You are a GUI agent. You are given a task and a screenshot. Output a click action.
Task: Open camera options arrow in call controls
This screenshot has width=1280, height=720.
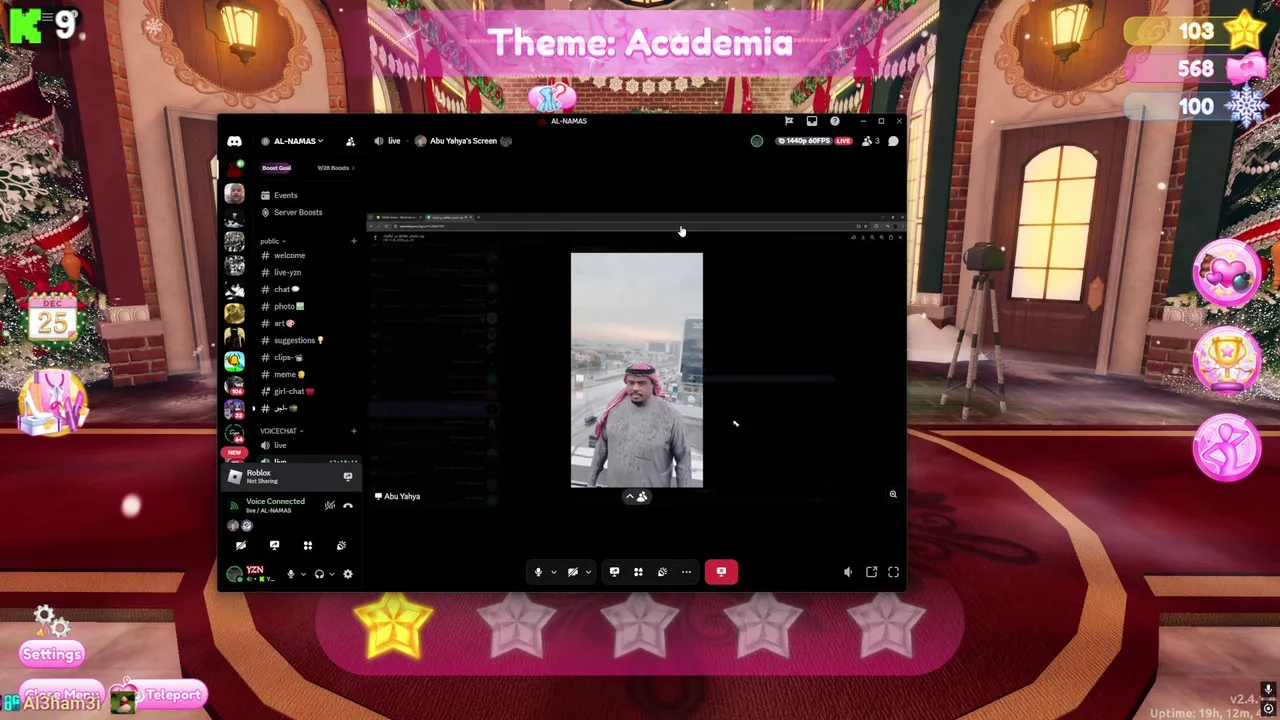coord(588,573)
